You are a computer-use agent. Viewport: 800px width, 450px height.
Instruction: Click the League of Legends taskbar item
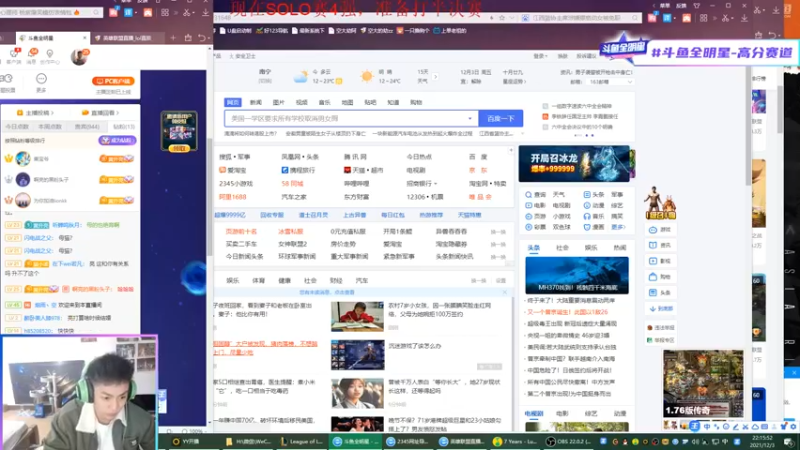point(302,441)
